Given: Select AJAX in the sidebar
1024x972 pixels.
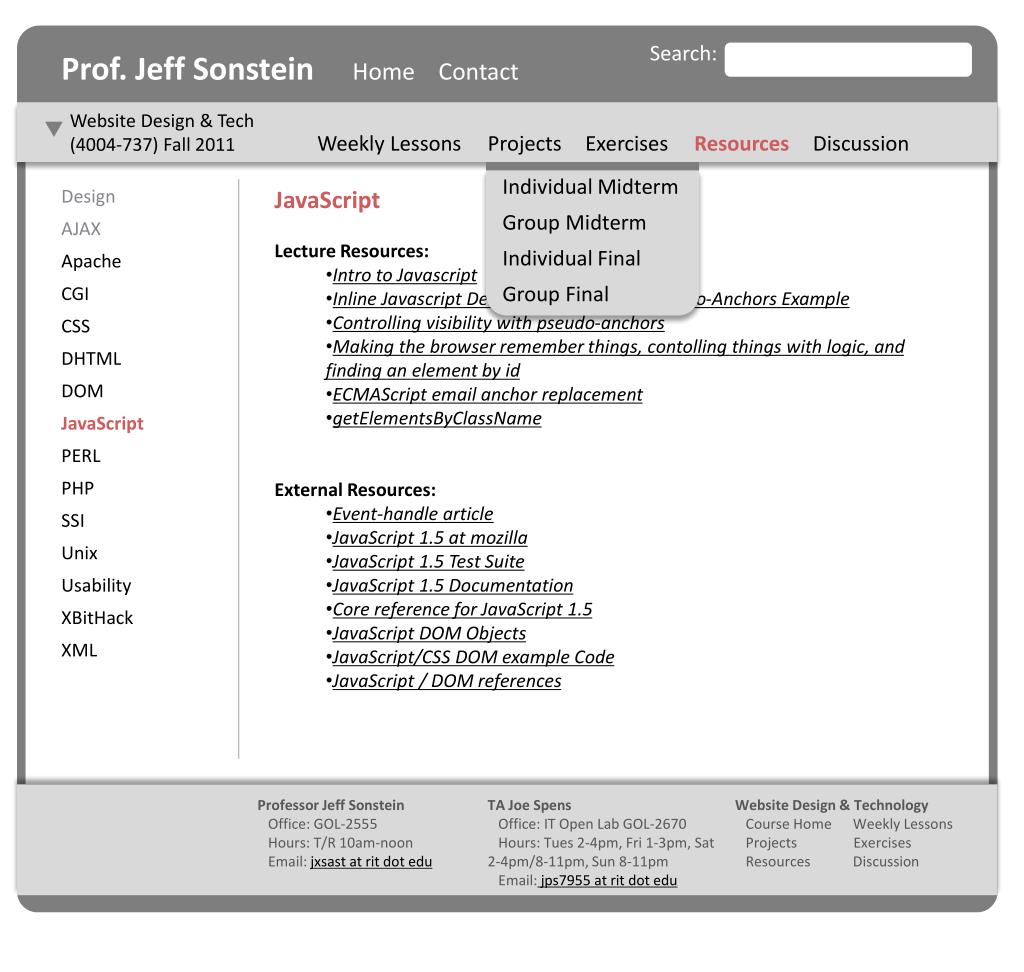Looking at the screenshot, I should click(81, 229).
